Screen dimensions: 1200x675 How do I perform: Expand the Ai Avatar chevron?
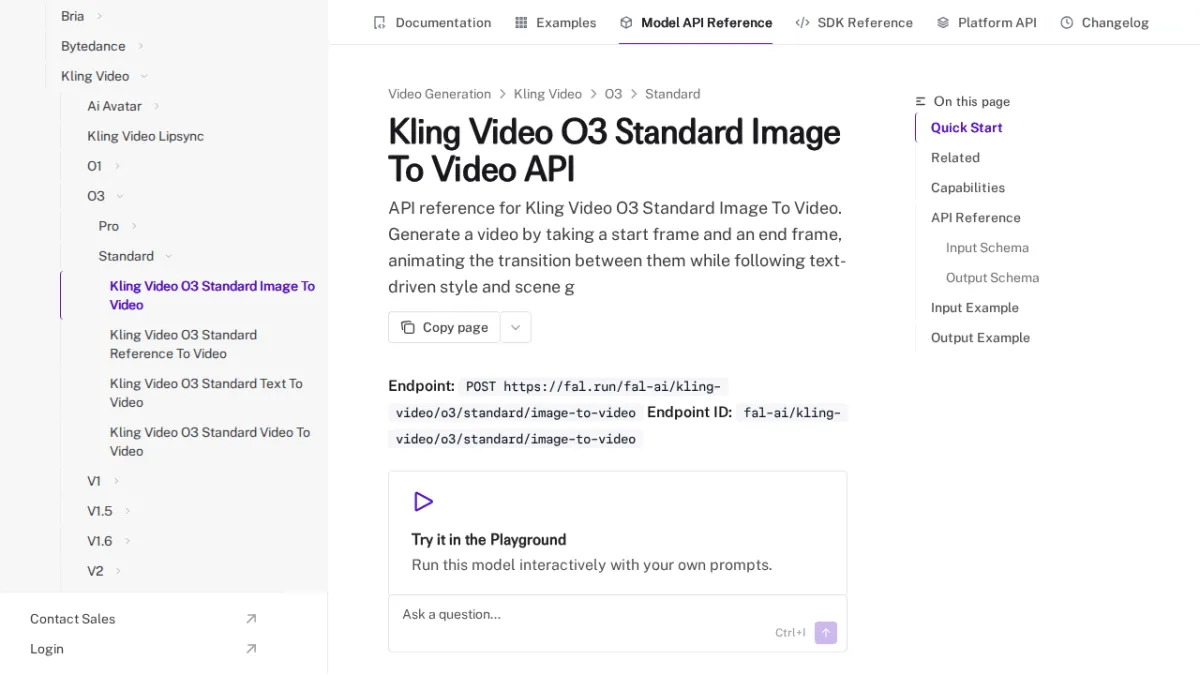(x=157, y=106)
